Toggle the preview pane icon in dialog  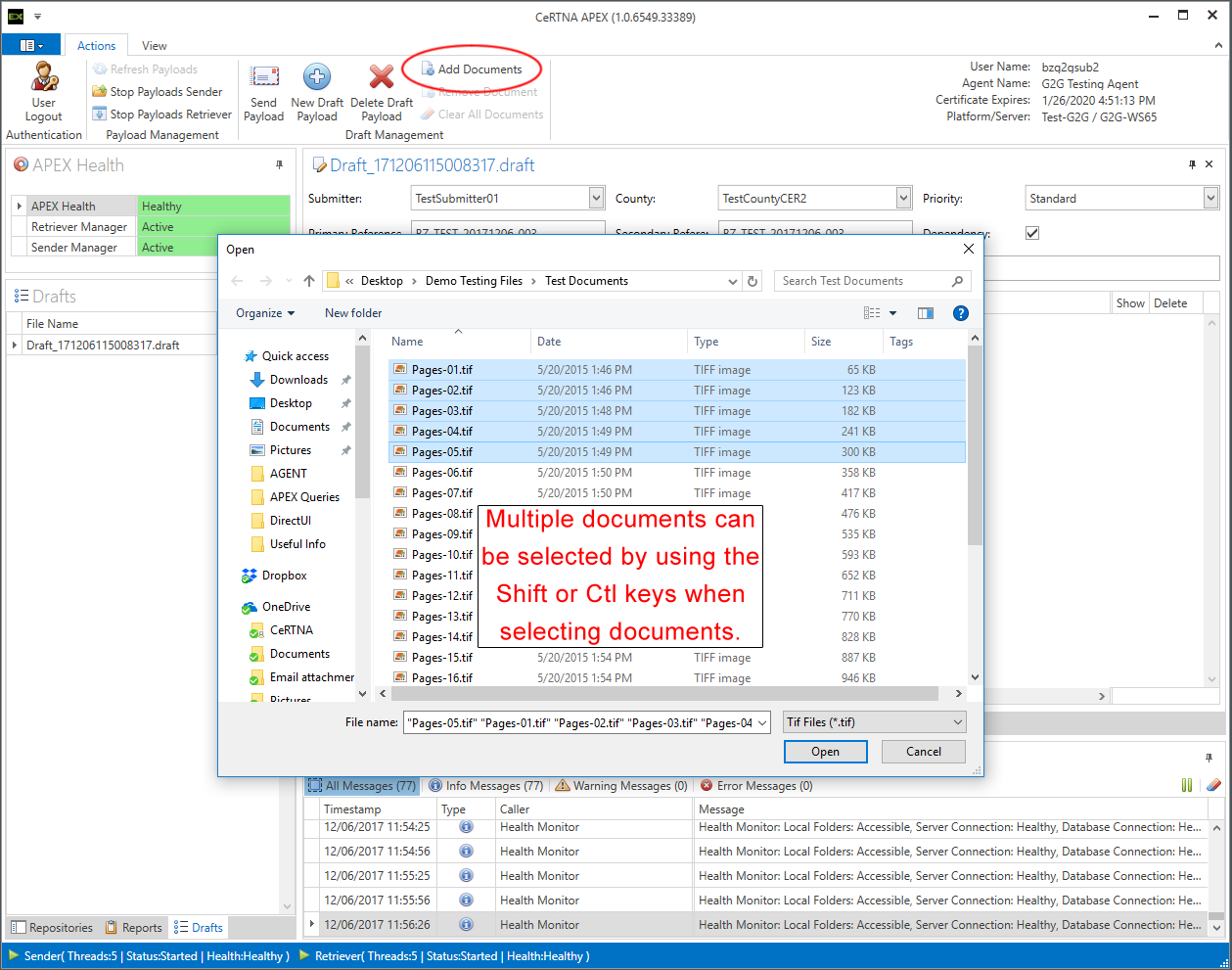click(925, 313)
